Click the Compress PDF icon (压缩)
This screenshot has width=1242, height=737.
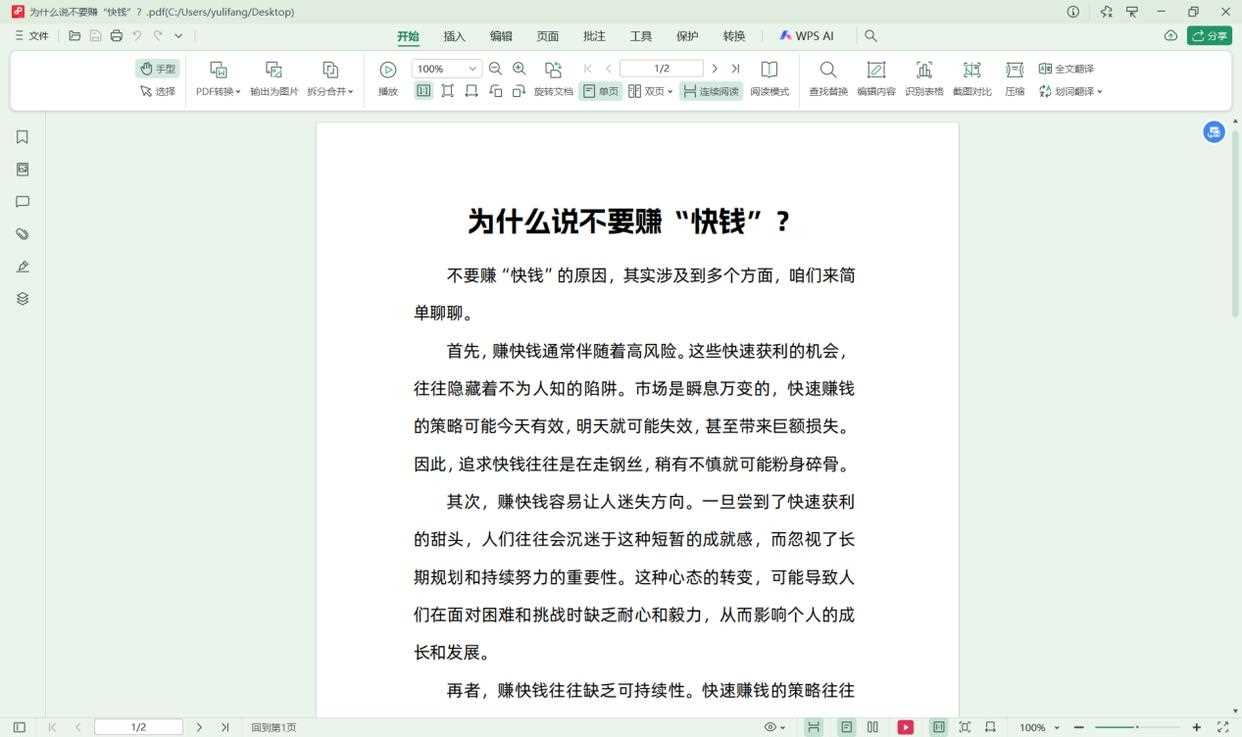[x=1014, y=78]
